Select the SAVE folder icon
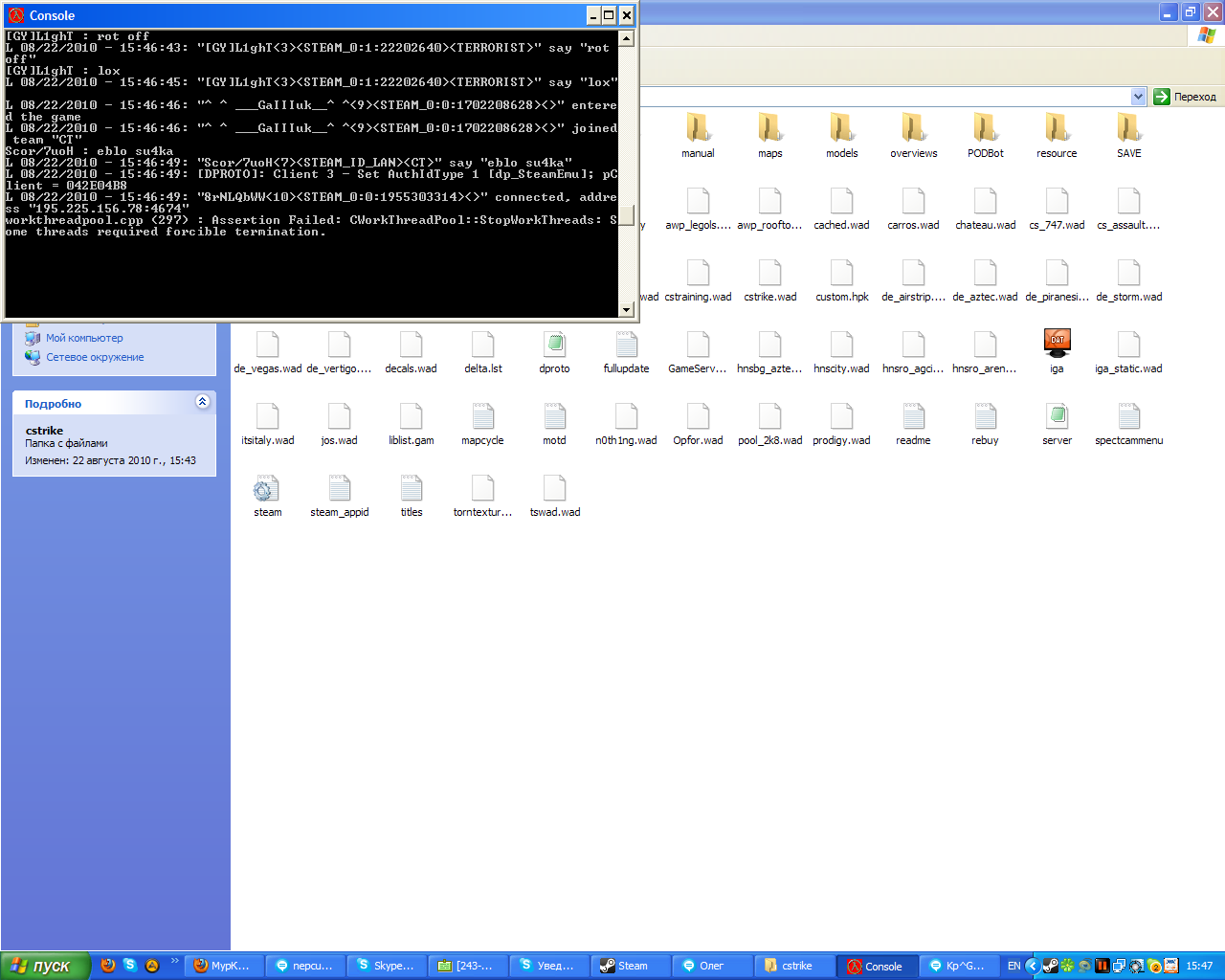 click(x=1128, y=128)
